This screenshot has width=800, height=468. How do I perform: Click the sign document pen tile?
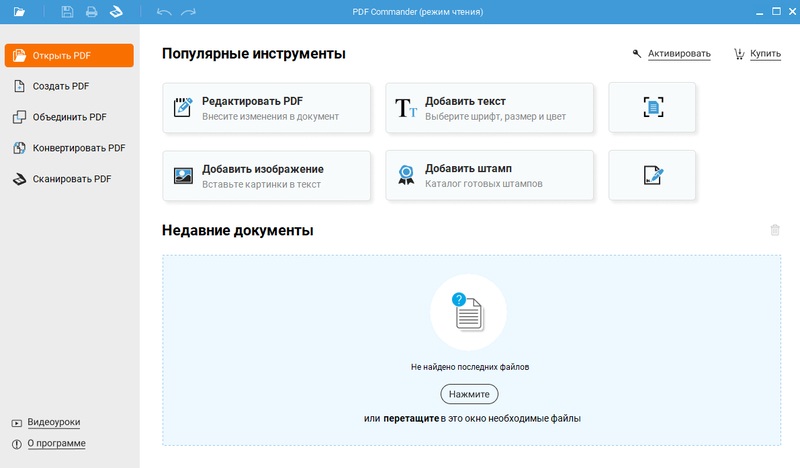652,176
